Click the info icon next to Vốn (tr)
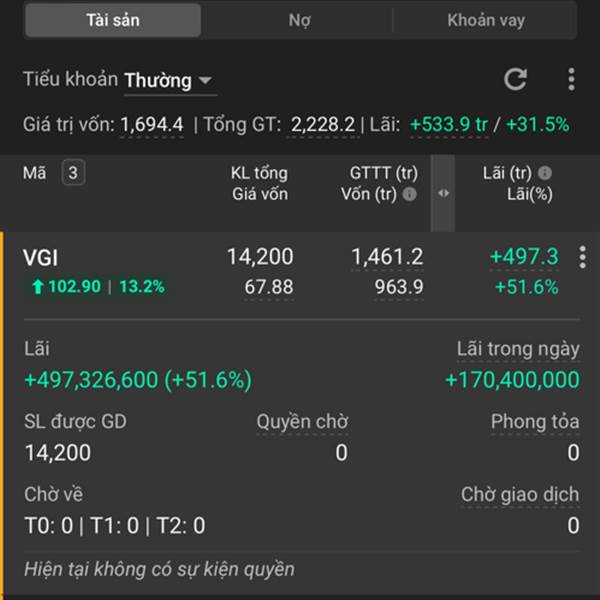Screen dimensions: 600x600 [410, 194]
